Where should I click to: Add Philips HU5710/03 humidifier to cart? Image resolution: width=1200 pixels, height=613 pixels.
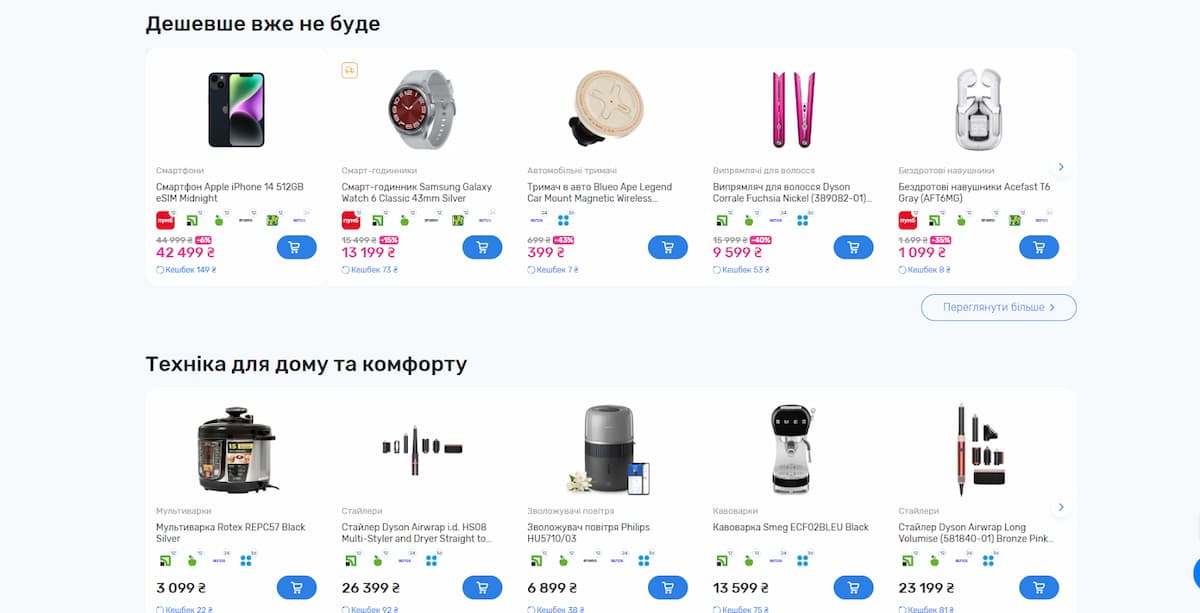click(668, 588)
